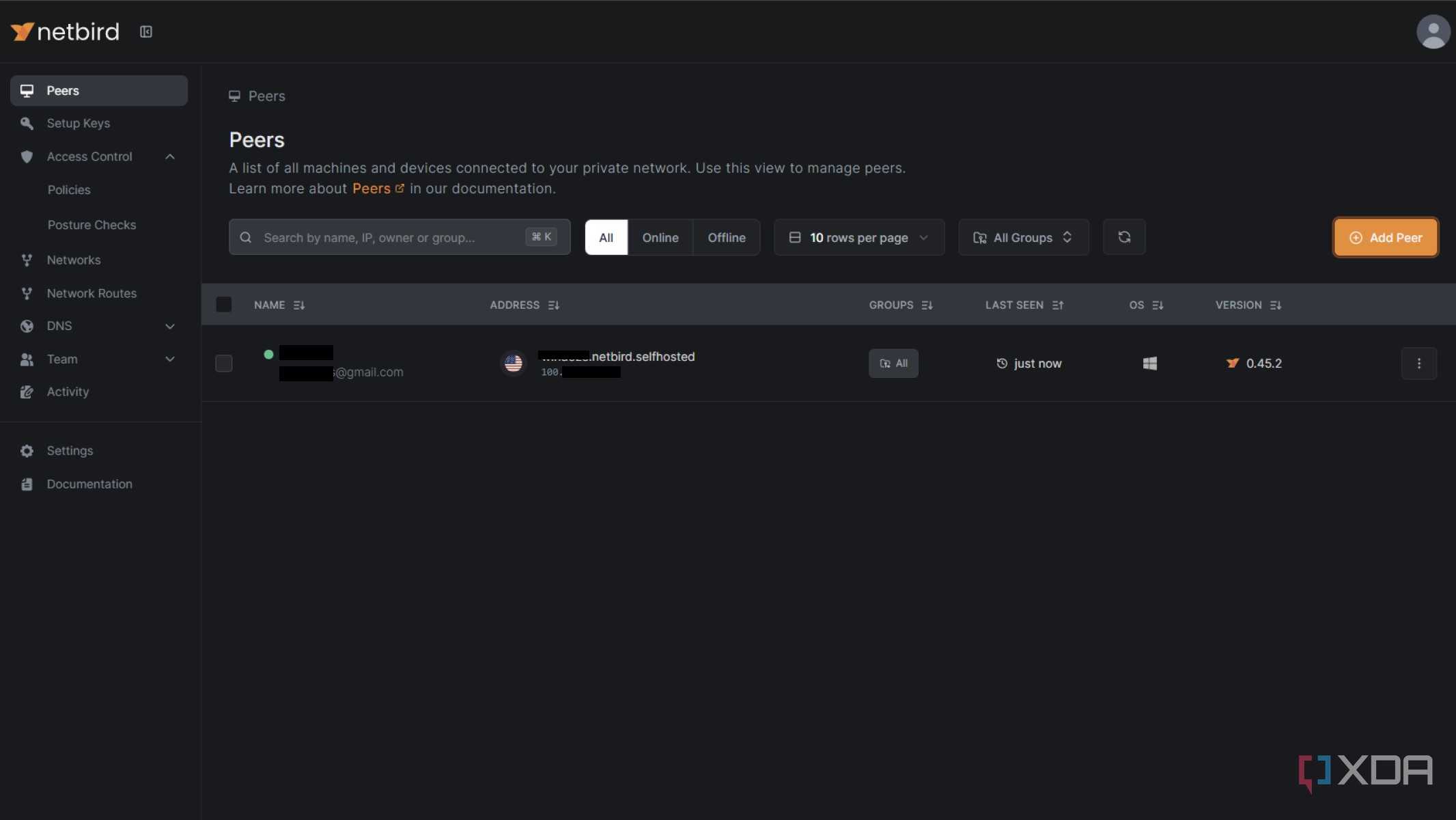
Task: Expand the Team sidebar section
Action: coord(170,359)
